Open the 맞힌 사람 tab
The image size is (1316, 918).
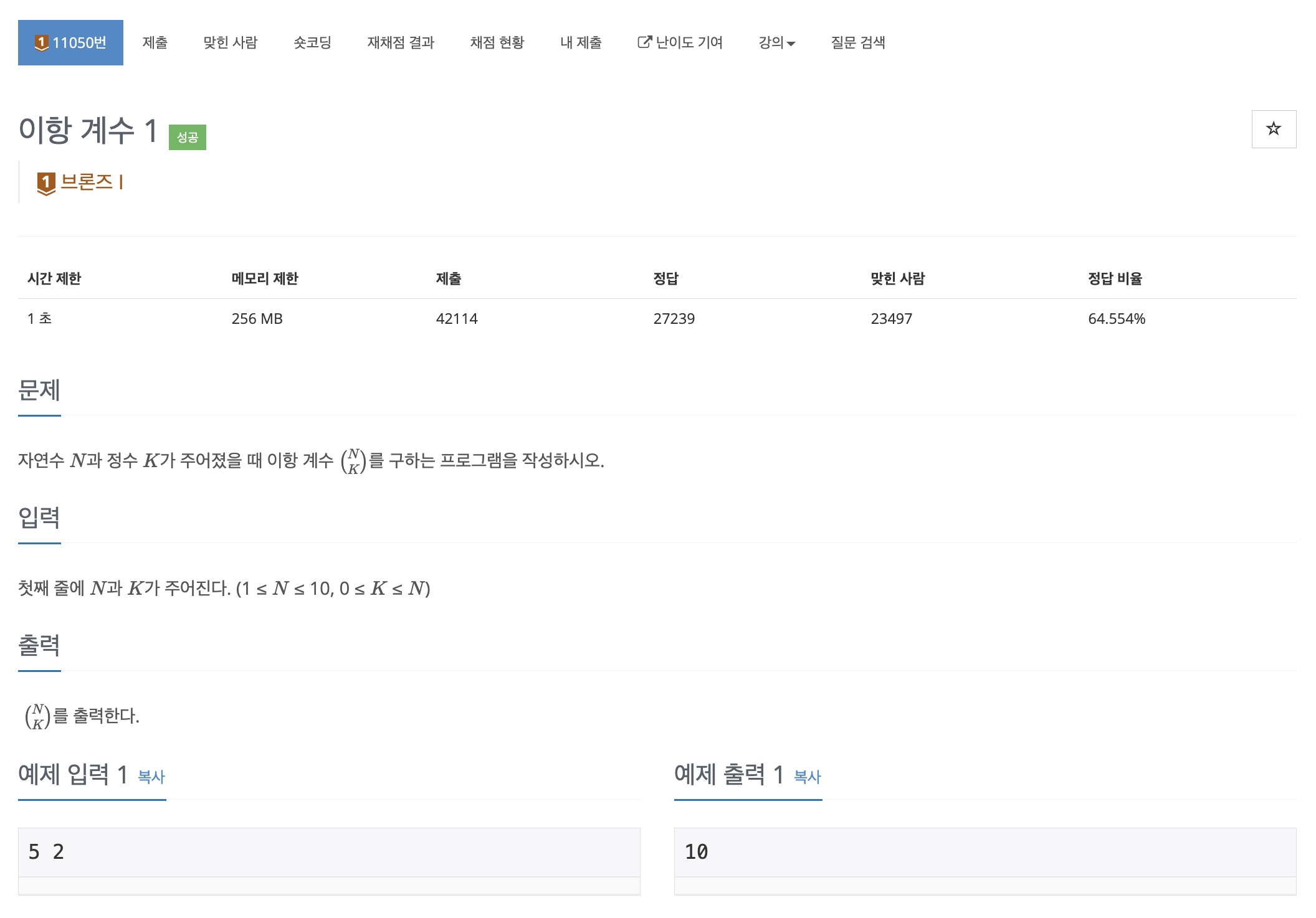pos(231,42)
